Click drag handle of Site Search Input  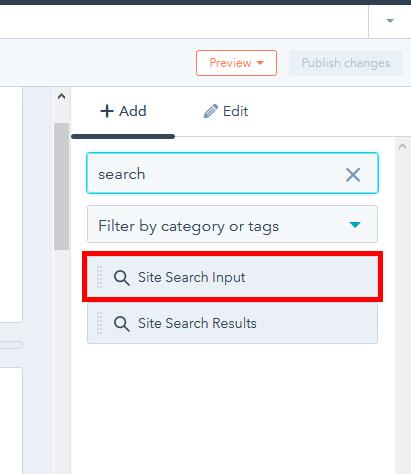pyautogui.click(x=99, y=277)
